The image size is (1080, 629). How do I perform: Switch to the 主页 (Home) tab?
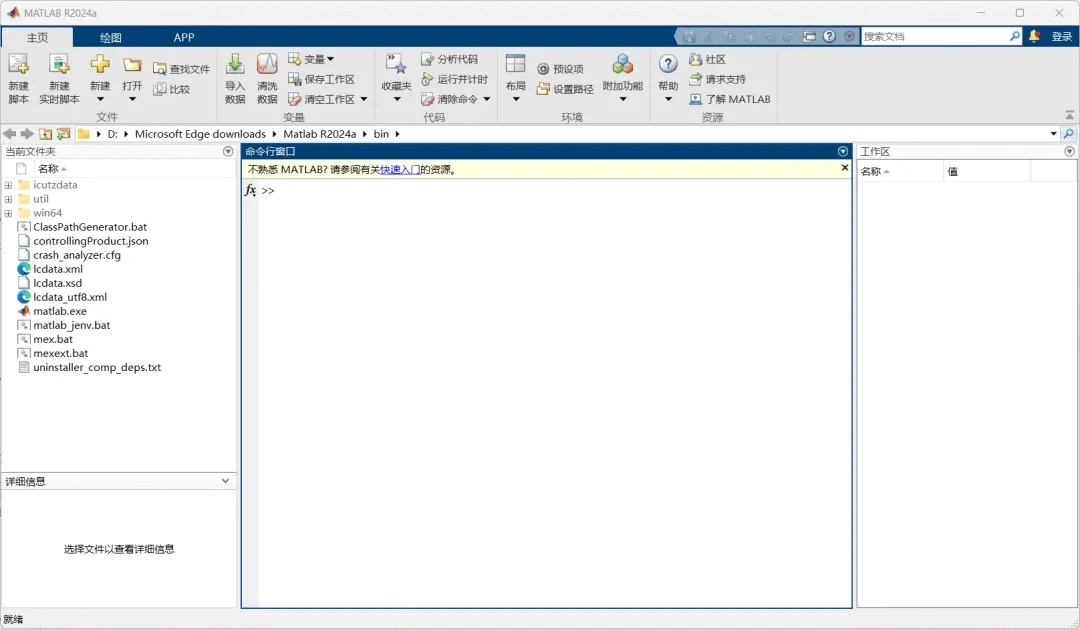click(37, 37)
